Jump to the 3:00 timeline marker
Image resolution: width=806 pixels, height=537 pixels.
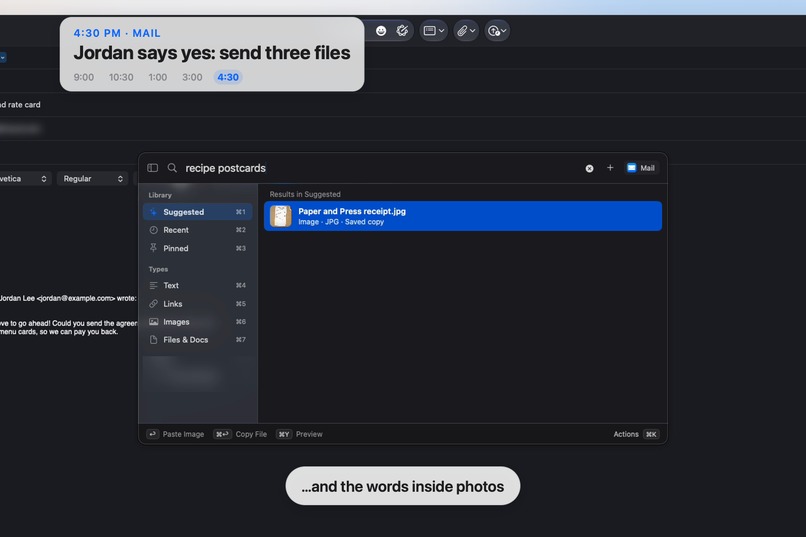point(192,77)
